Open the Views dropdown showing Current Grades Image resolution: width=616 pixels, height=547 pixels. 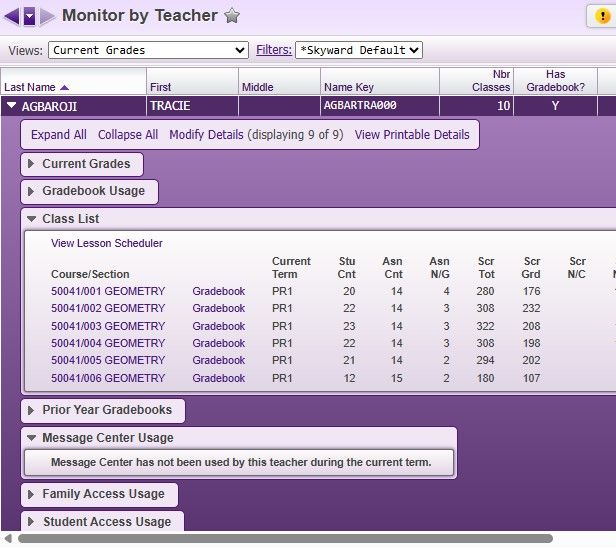148,50
